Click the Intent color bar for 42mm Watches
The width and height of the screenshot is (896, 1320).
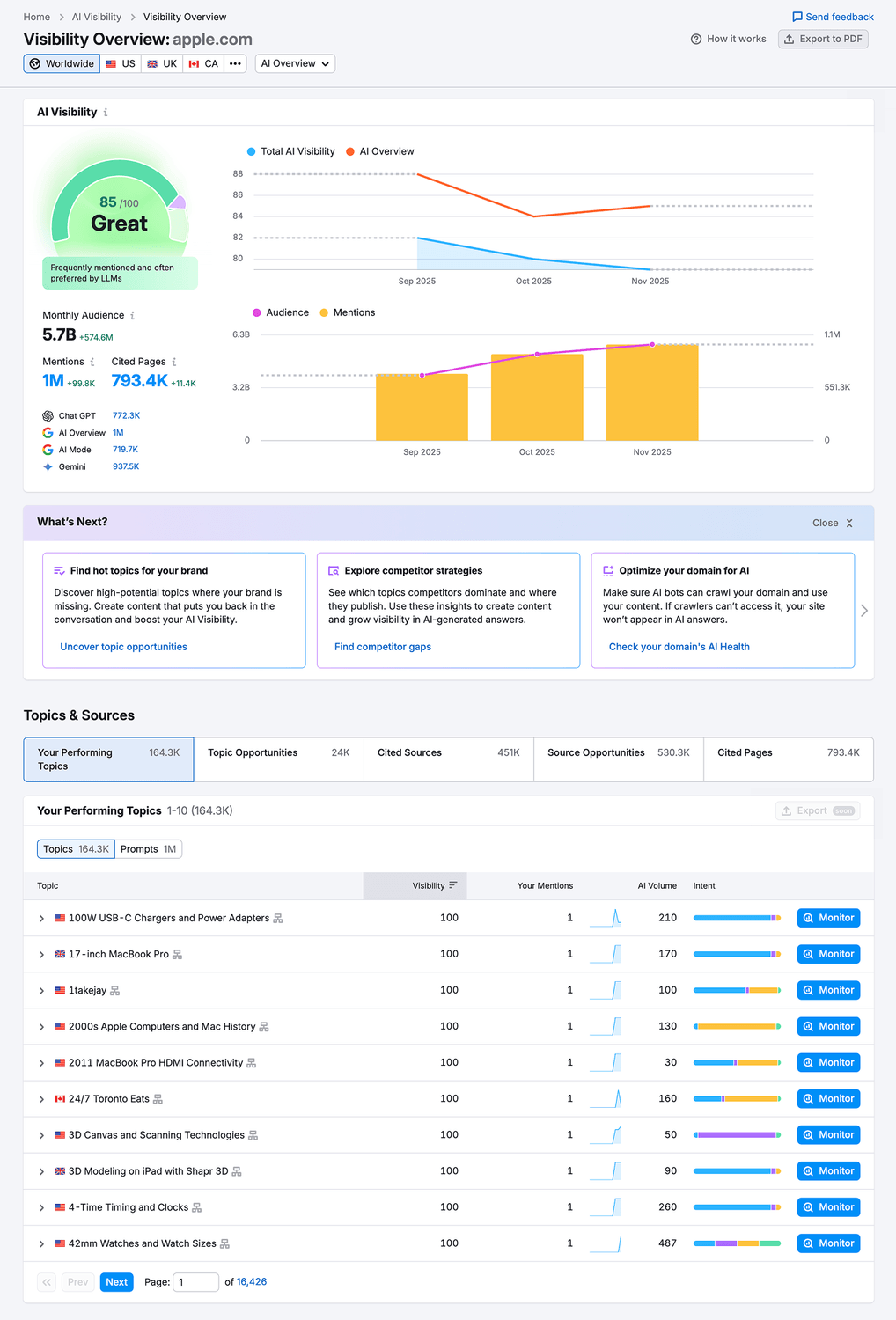736,1243
